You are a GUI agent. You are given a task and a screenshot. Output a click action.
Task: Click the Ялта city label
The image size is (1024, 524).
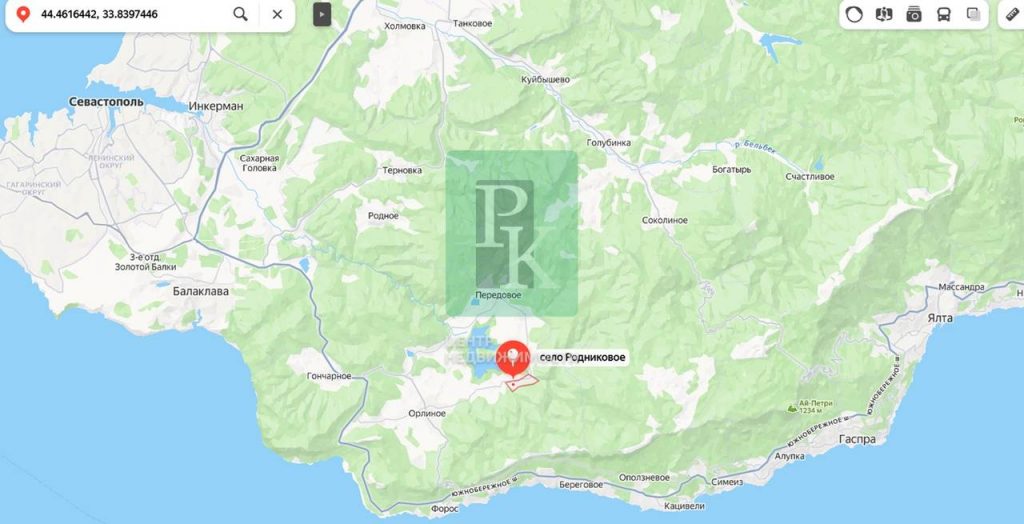tap(940, 318)
